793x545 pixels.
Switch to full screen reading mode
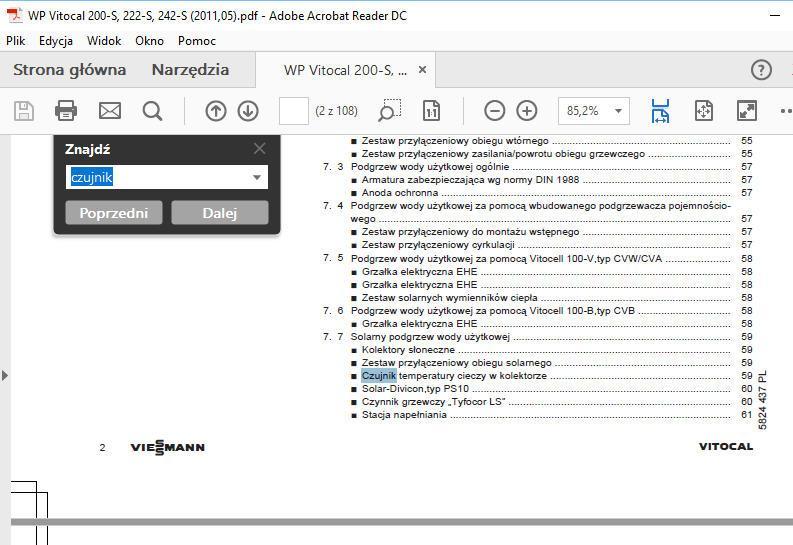[746, 111]
